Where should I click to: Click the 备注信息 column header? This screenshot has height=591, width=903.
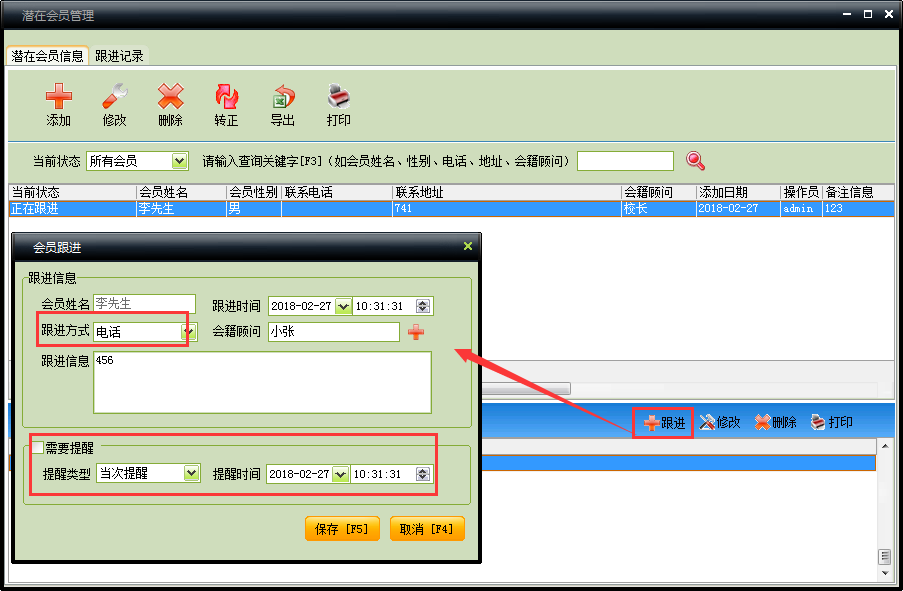(858, 192)
